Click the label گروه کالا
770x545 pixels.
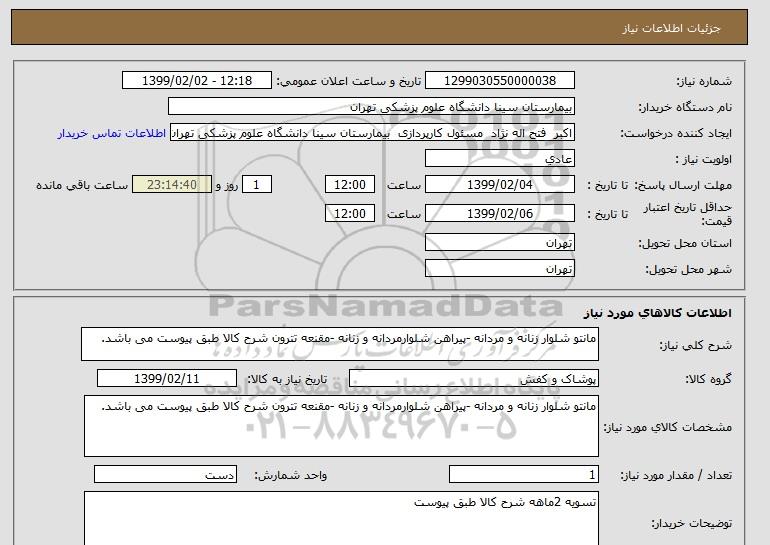(x=709, y=379)
